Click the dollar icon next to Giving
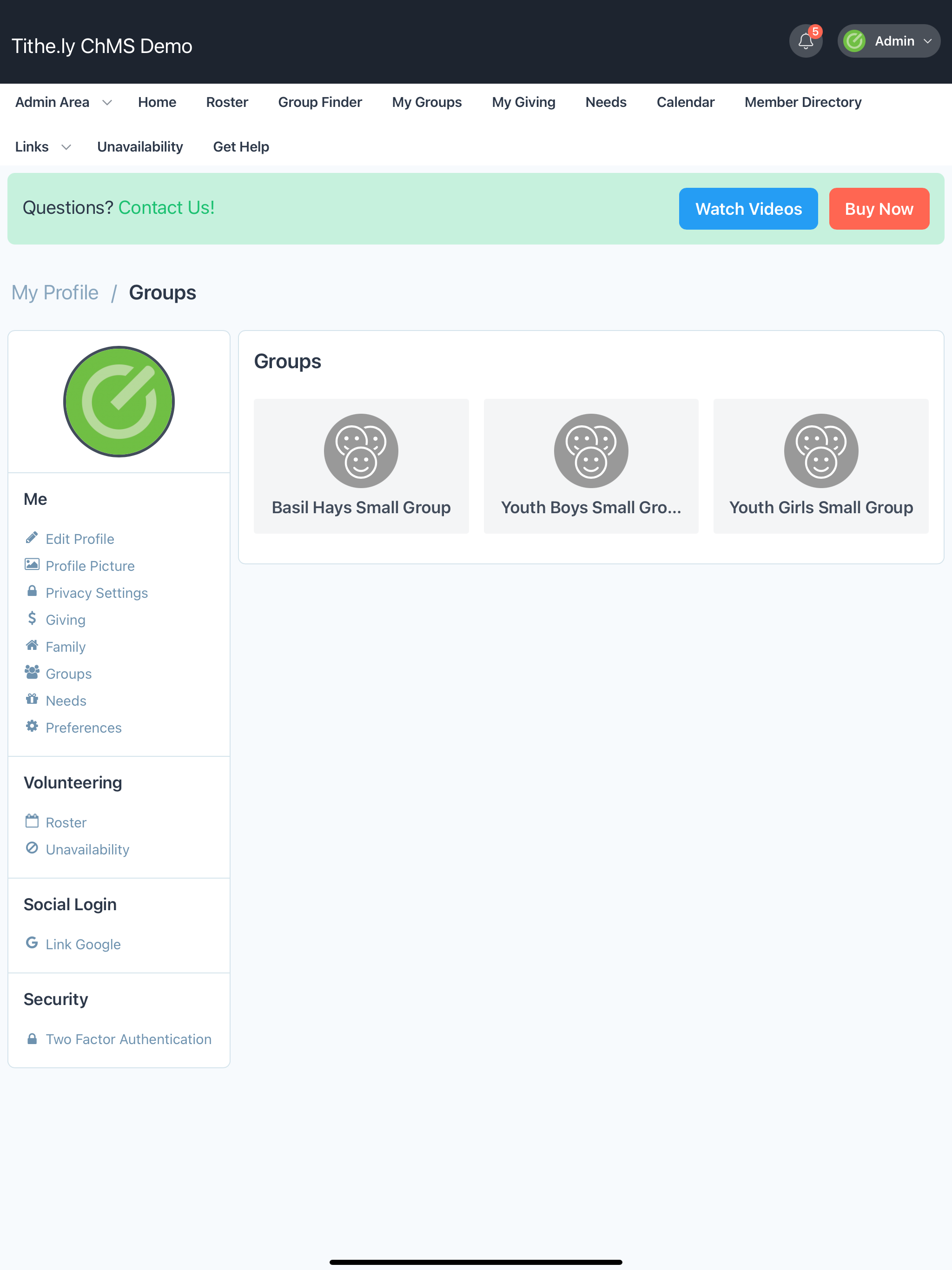 [x=32, y=618]
